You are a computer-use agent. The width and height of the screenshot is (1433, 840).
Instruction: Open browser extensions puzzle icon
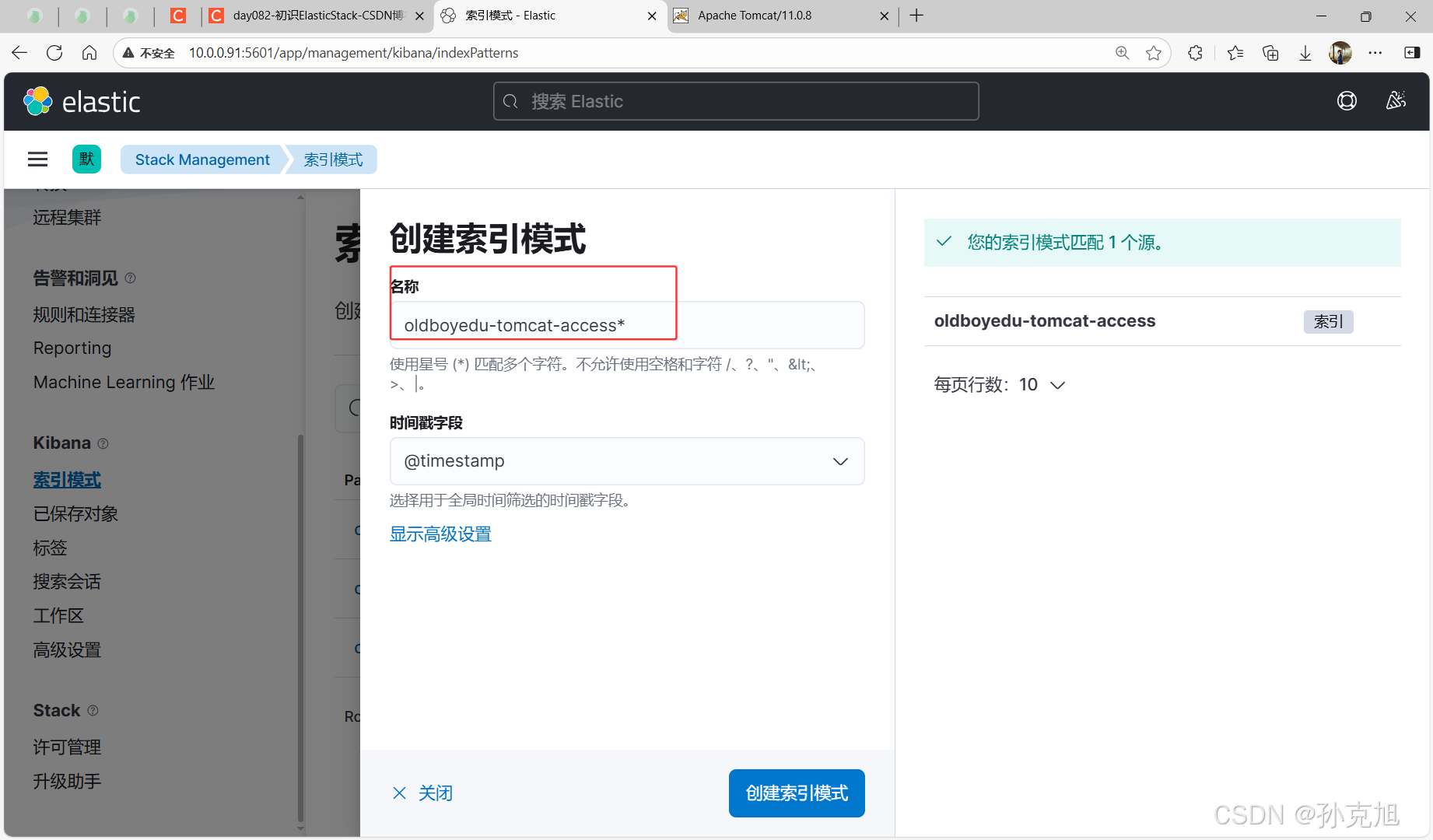pos(1195,53)
